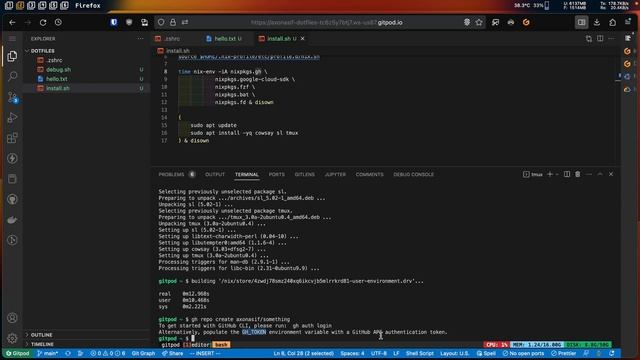Open the Explorer view in activity bar
The height and width of the screenshot is (360, 640).
coord(12,56)
